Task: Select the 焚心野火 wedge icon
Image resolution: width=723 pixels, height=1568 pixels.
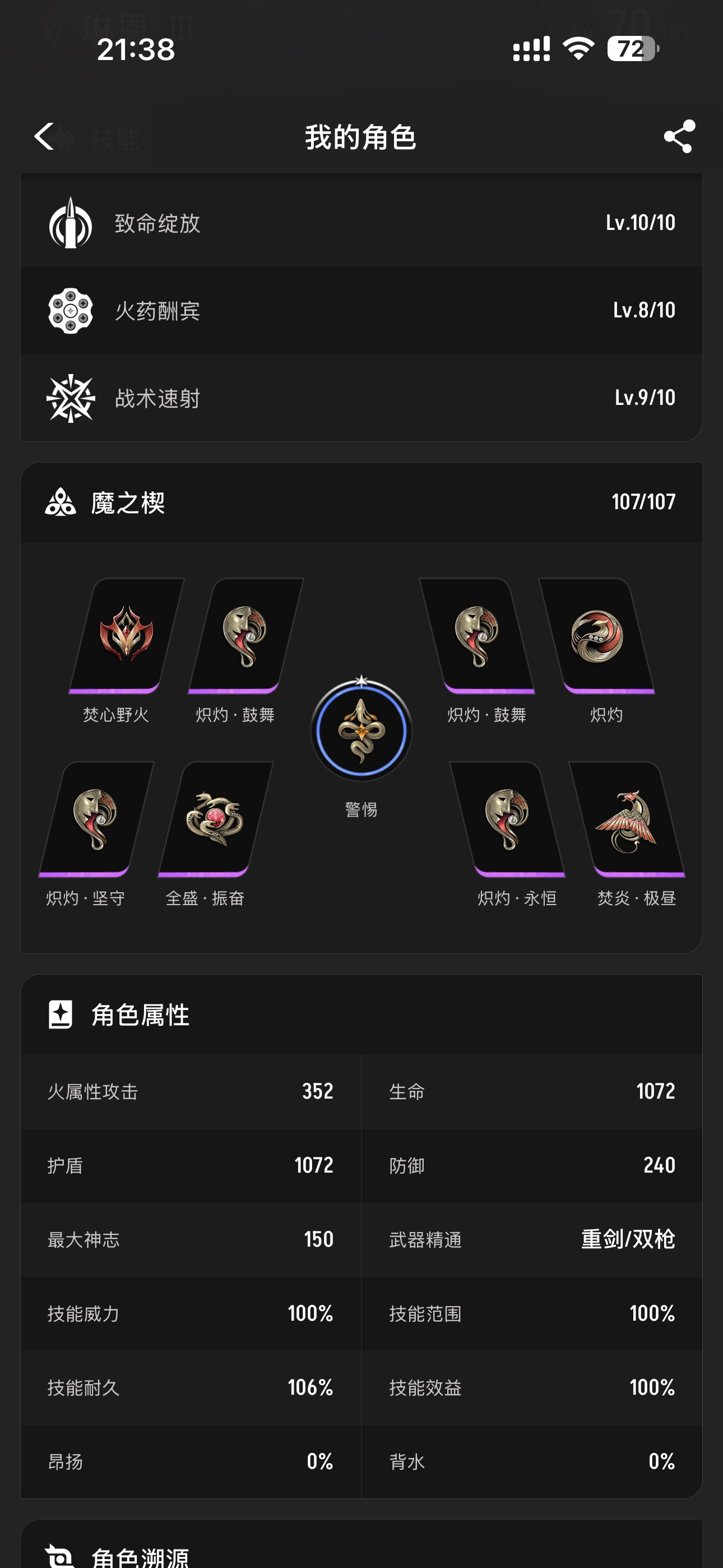Action: pos(127,635)
